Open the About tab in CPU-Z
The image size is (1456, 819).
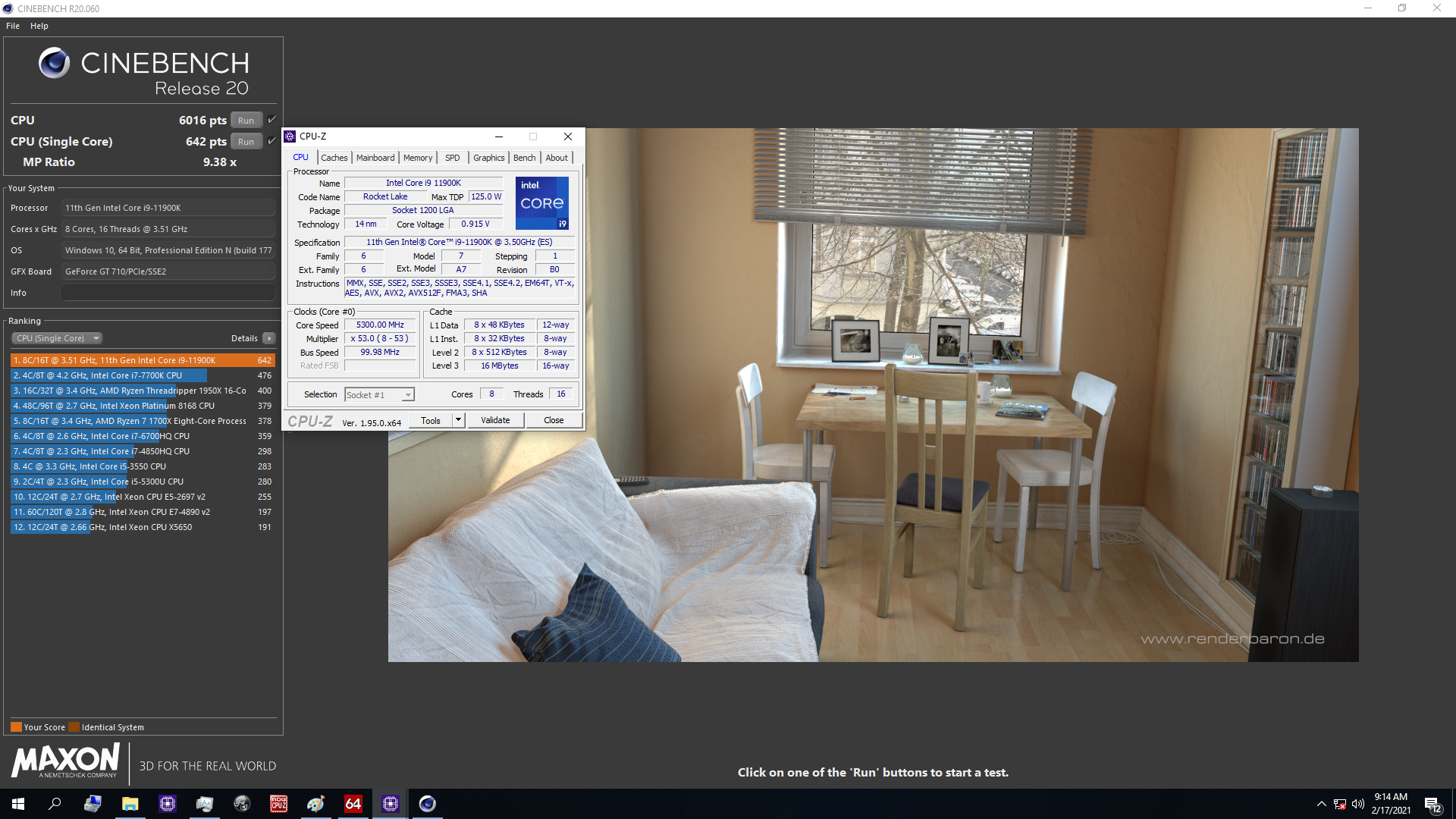(557, 158)
